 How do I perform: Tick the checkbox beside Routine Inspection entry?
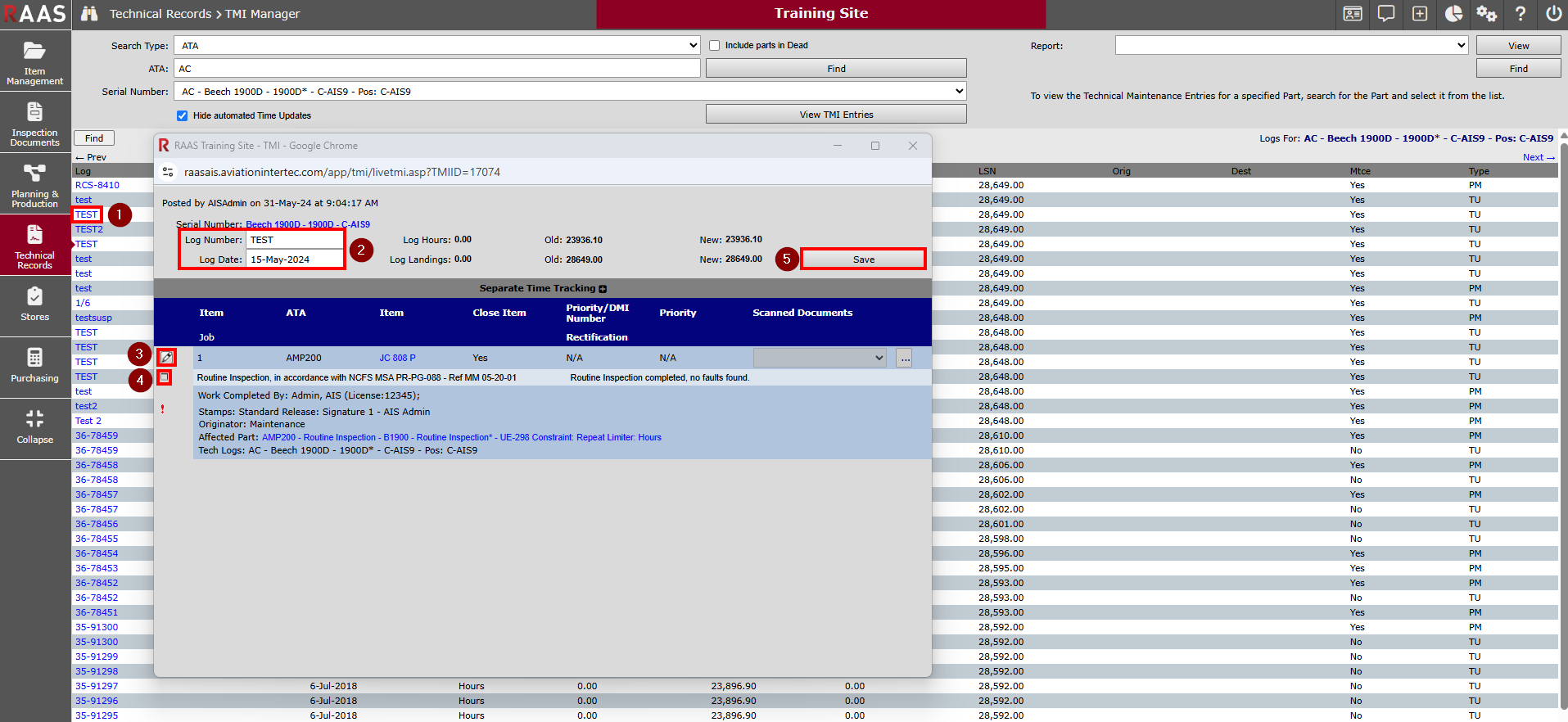pos(165,377)
